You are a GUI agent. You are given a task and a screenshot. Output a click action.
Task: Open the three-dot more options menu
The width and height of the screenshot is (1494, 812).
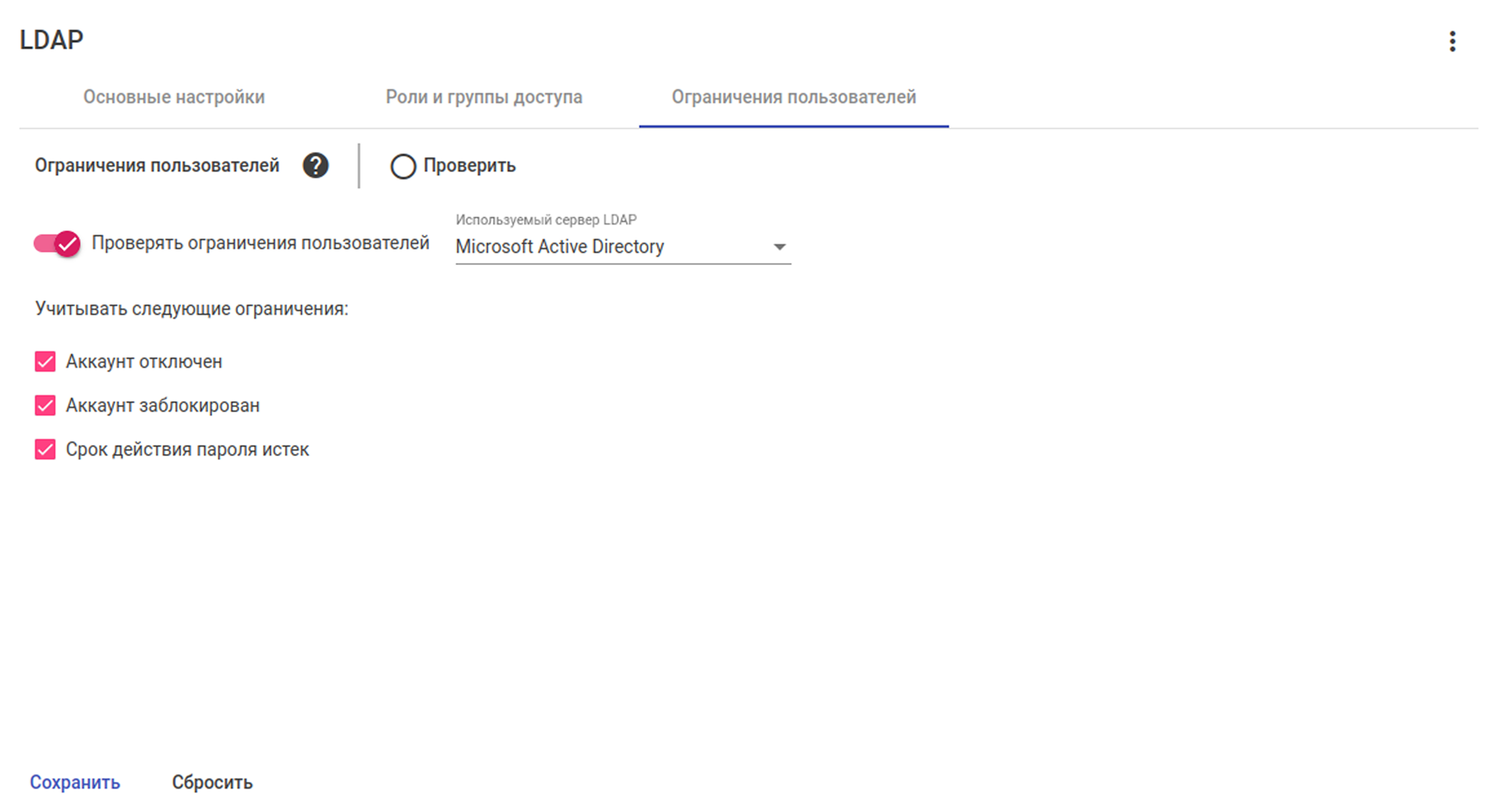click(x=1452, y=41)
